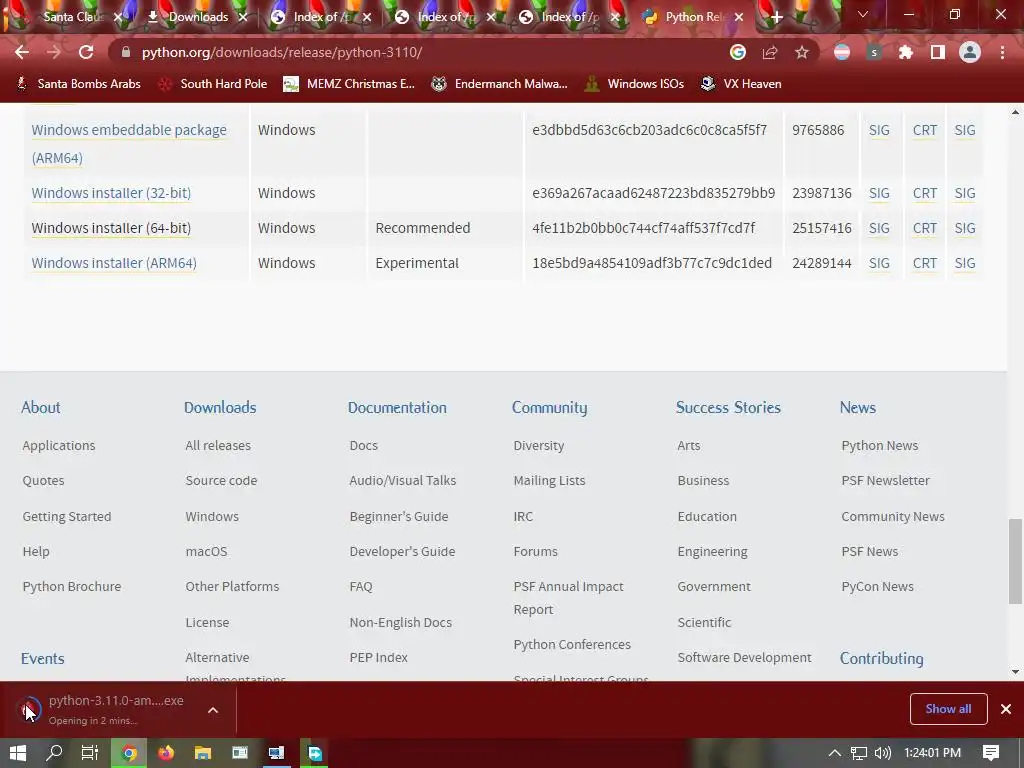This screenshot has width=1024, height=768.
Task: Open first SIG link for installer (32-bit)
Action: coord(879,193)
